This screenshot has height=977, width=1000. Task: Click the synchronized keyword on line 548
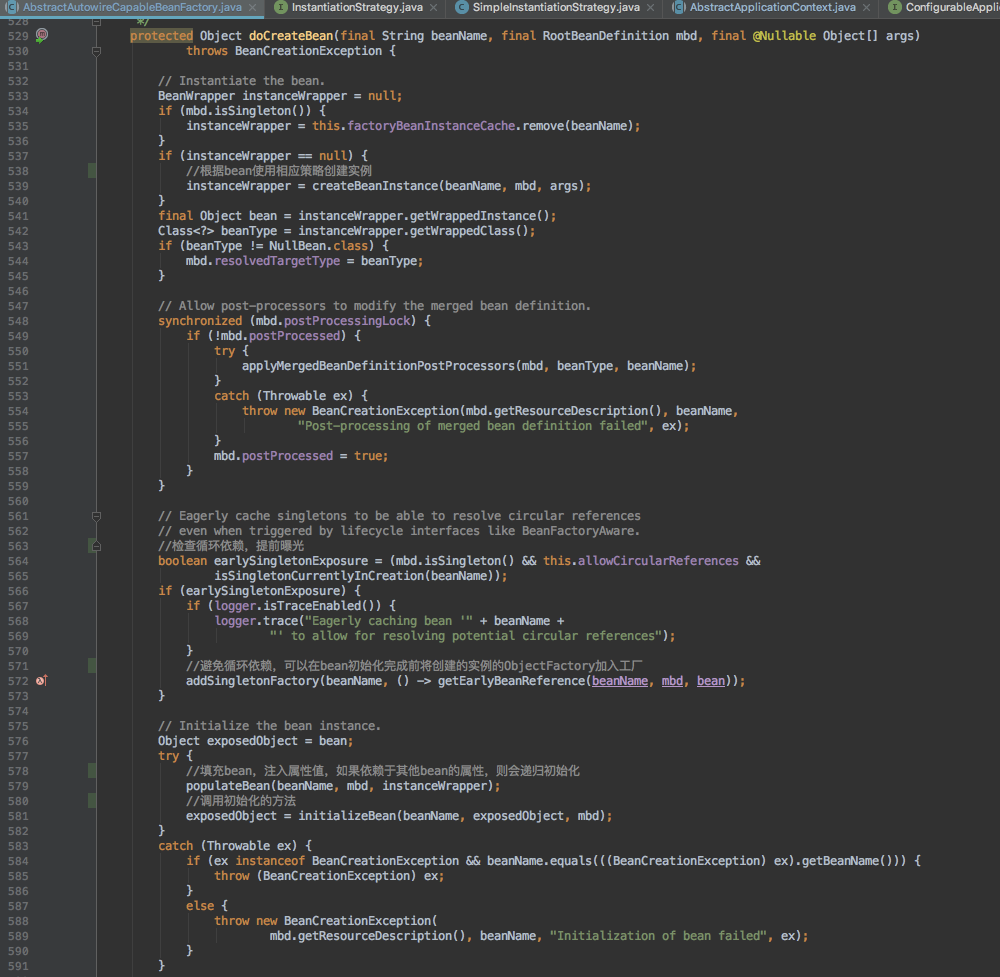pos(200,321)
